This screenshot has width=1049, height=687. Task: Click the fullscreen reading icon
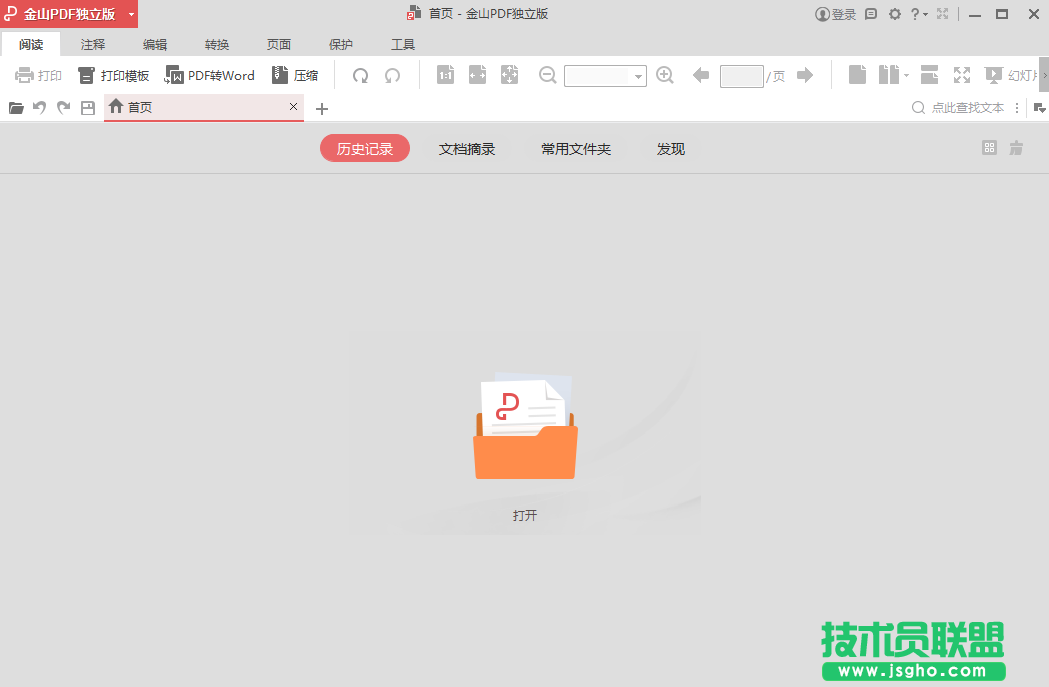(962, 75)
